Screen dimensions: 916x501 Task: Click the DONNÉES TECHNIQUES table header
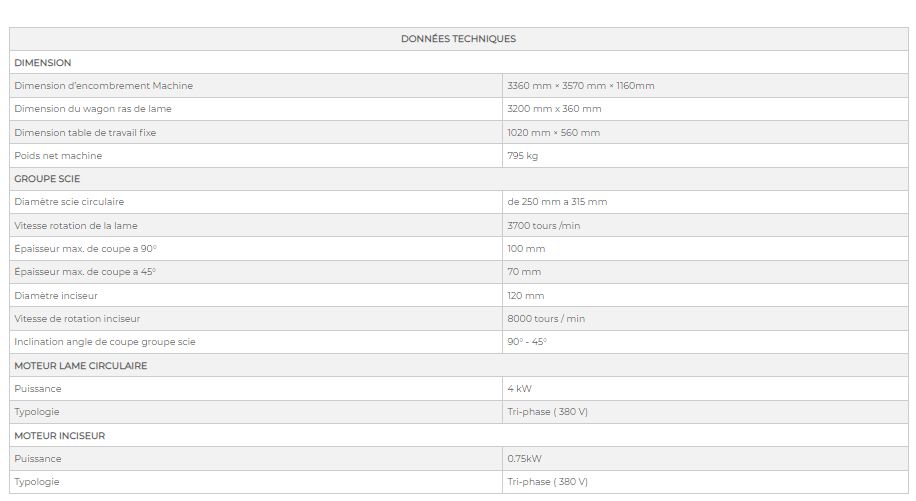tap(458, 39)
